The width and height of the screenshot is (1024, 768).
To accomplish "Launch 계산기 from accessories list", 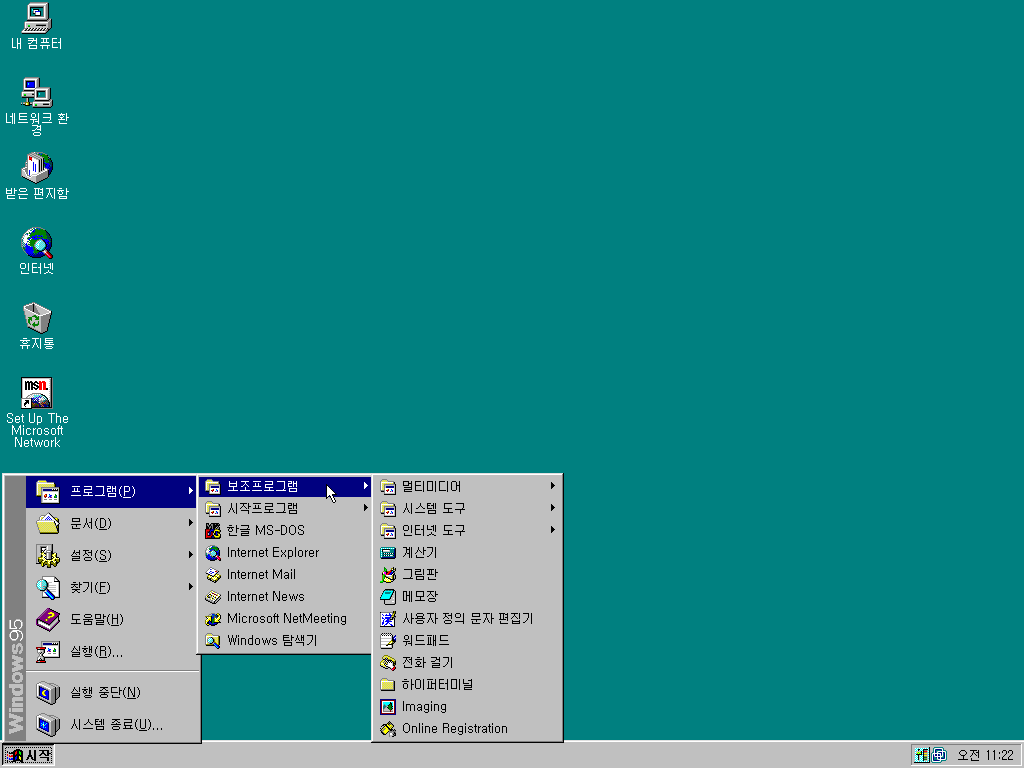I will (x=467, y=552).
